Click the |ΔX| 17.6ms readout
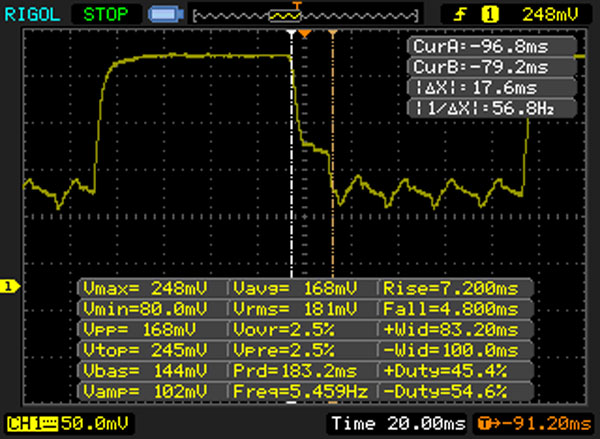The image size is (600, 439). point(492,88)
